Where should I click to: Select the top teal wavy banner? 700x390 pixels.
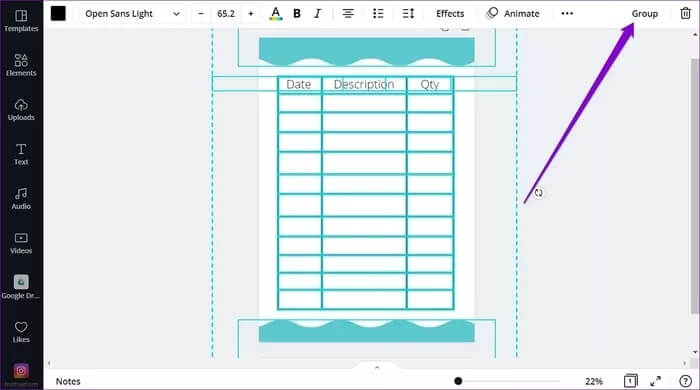coord(367,51)
